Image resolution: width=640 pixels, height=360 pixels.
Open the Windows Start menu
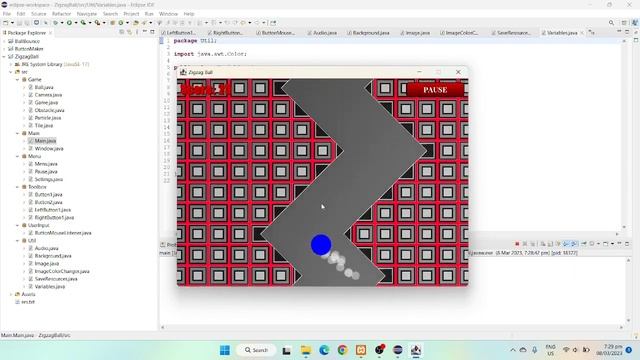[224, 350]
